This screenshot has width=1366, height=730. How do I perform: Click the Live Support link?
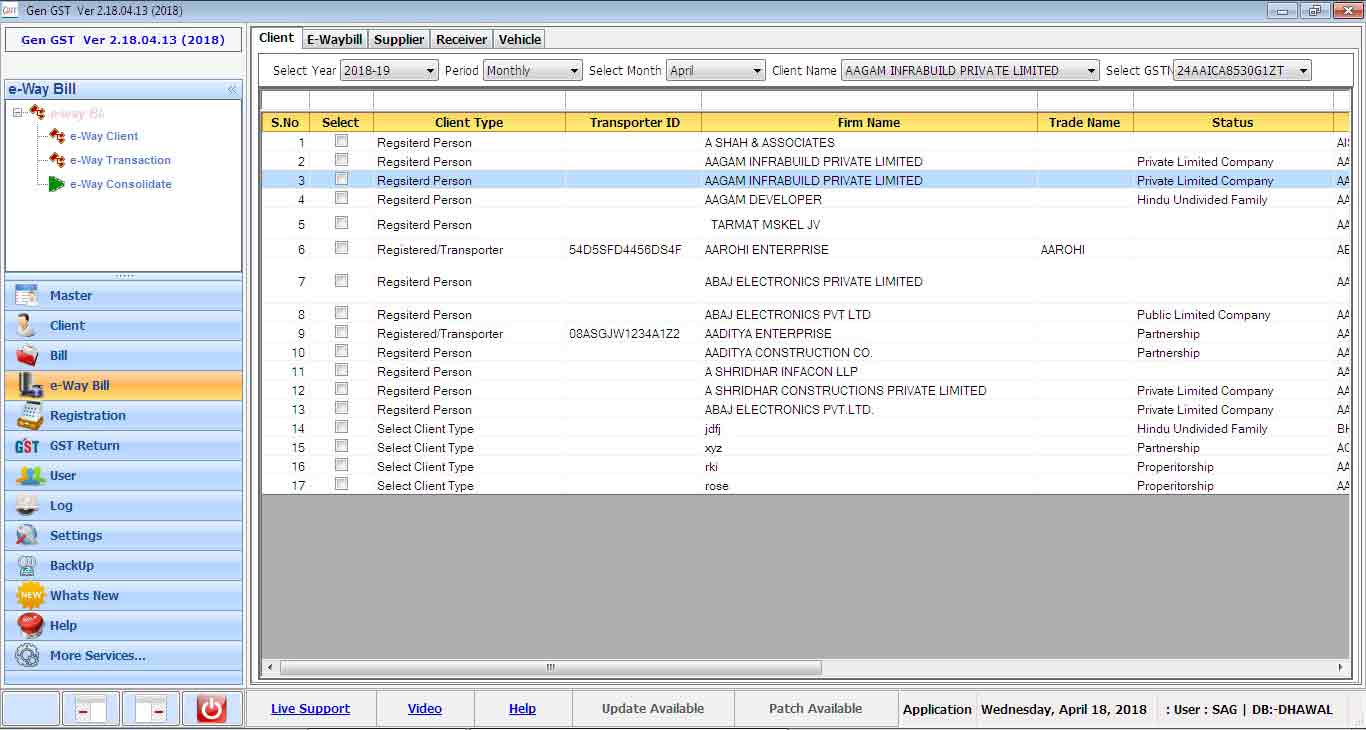tap(310, 709)
